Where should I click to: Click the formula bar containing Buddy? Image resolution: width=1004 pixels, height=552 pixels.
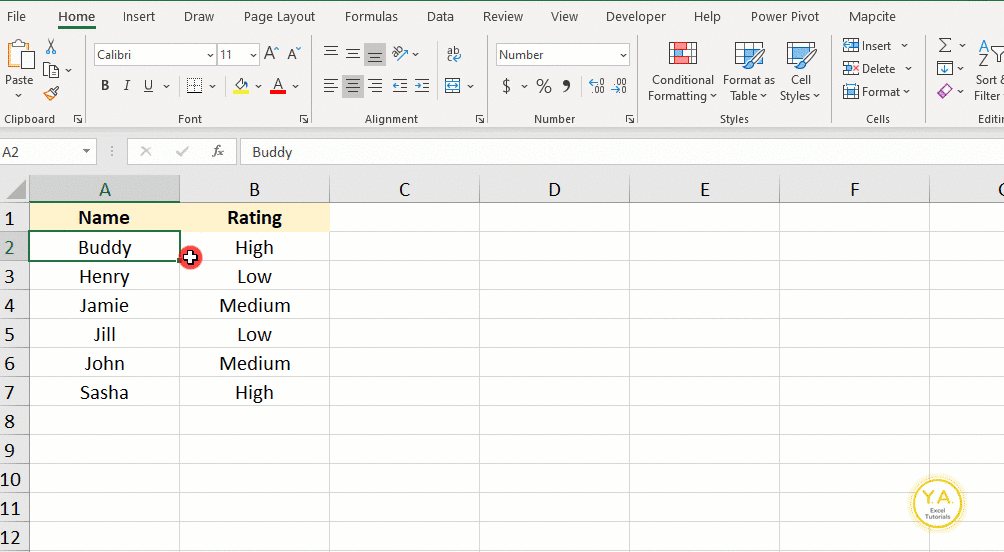621,152
